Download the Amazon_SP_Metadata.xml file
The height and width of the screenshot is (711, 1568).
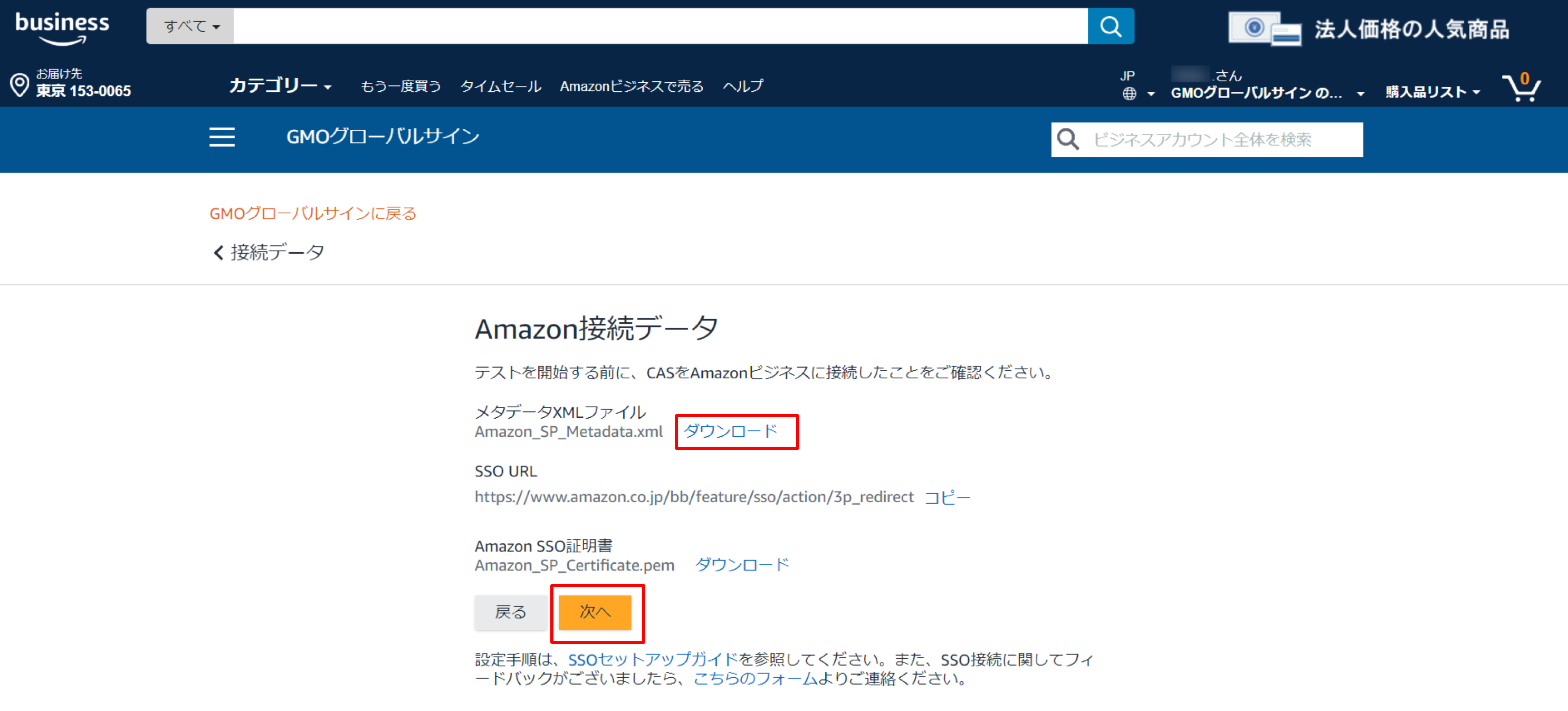coord(730,431)
